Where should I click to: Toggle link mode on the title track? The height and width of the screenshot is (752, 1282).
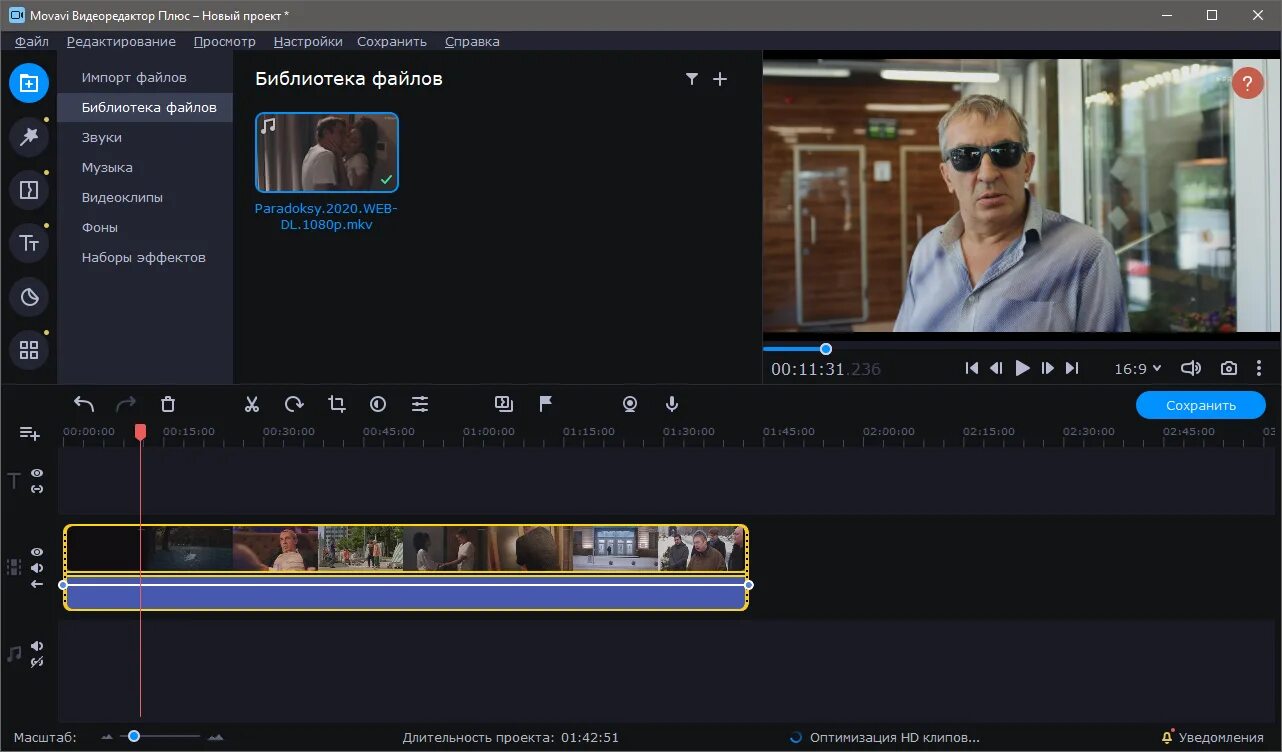pyautogui.click(x=37, y=489)
